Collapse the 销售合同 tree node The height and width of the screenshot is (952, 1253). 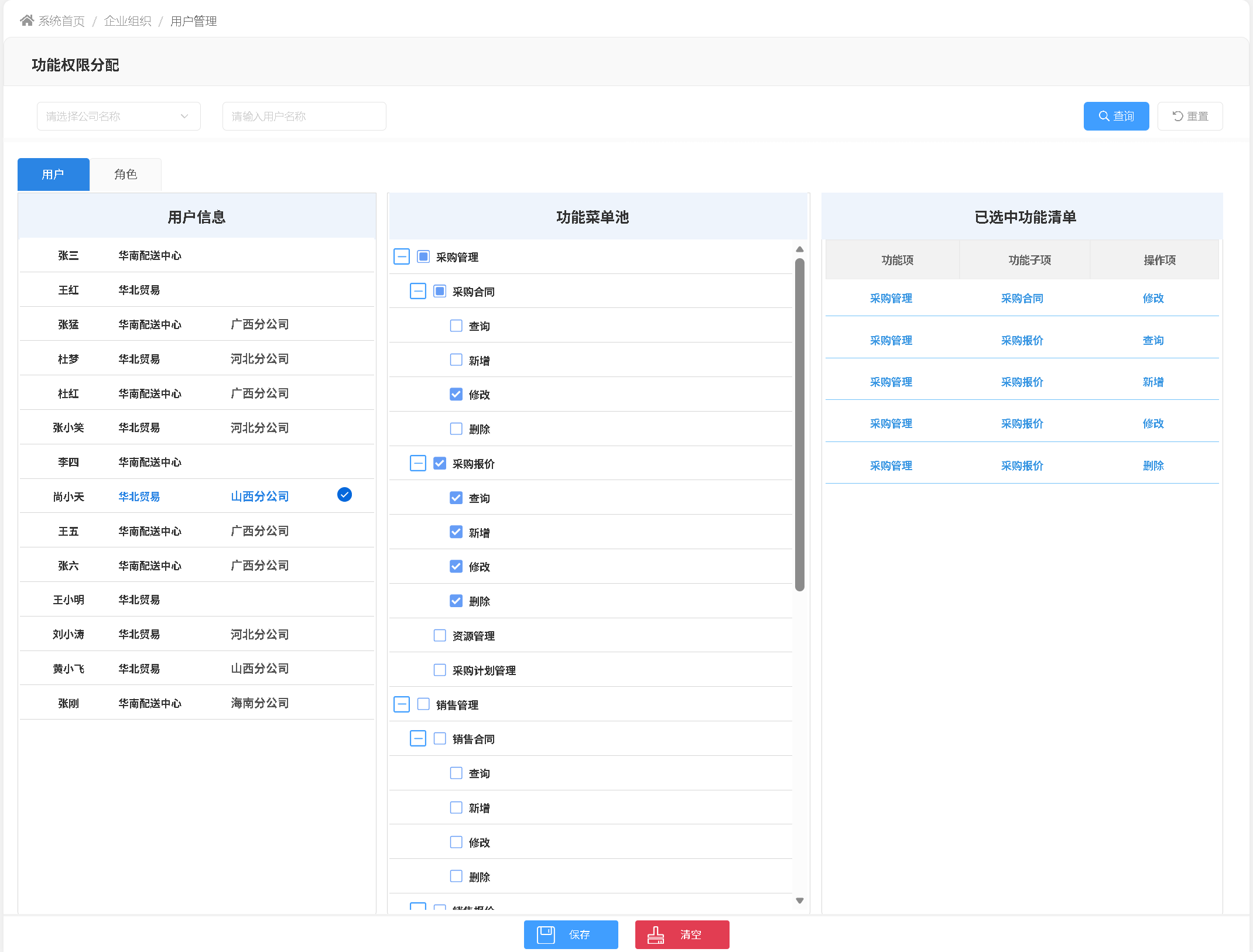click(x=418, y=738)
